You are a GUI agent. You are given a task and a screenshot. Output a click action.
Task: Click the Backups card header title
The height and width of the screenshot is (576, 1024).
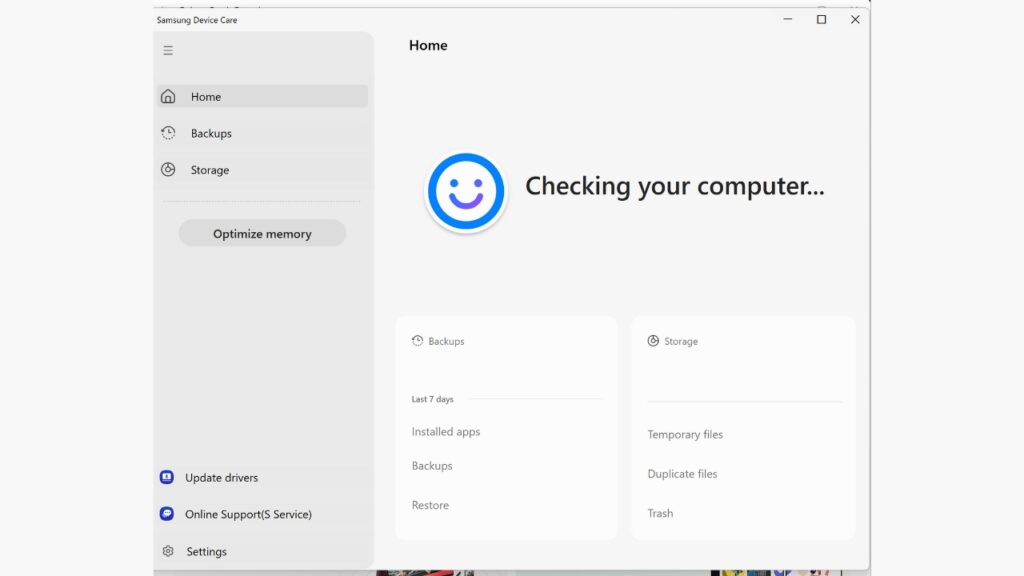(x=447, y=341)
